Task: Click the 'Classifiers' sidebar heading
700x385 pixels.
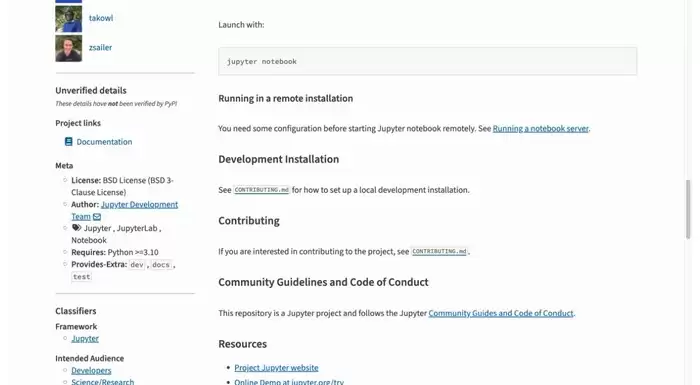Action: pos(76,311)
